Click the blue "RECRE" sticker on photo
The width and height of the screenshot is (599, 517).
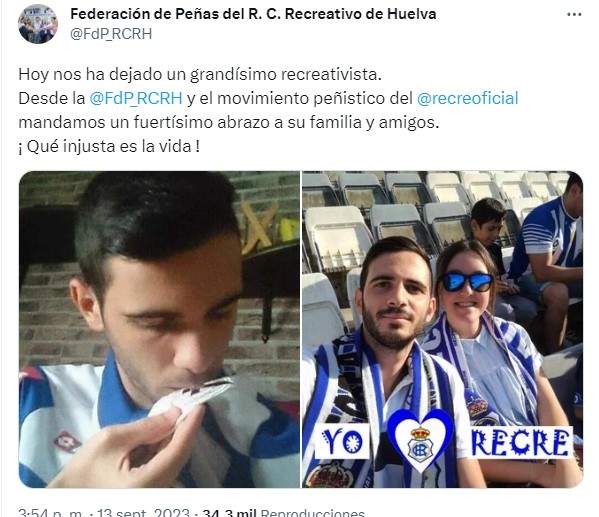pos(520,442)
